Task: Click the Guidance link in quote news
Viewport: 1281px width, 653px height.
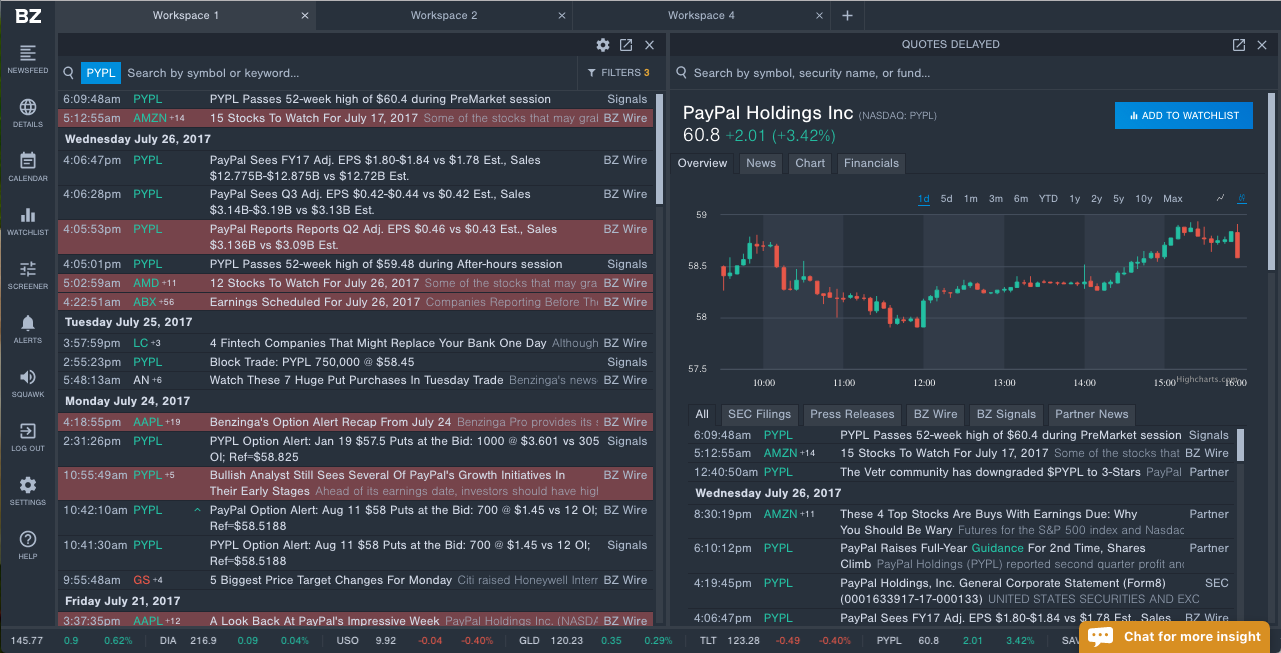Action: coord(997,548)
